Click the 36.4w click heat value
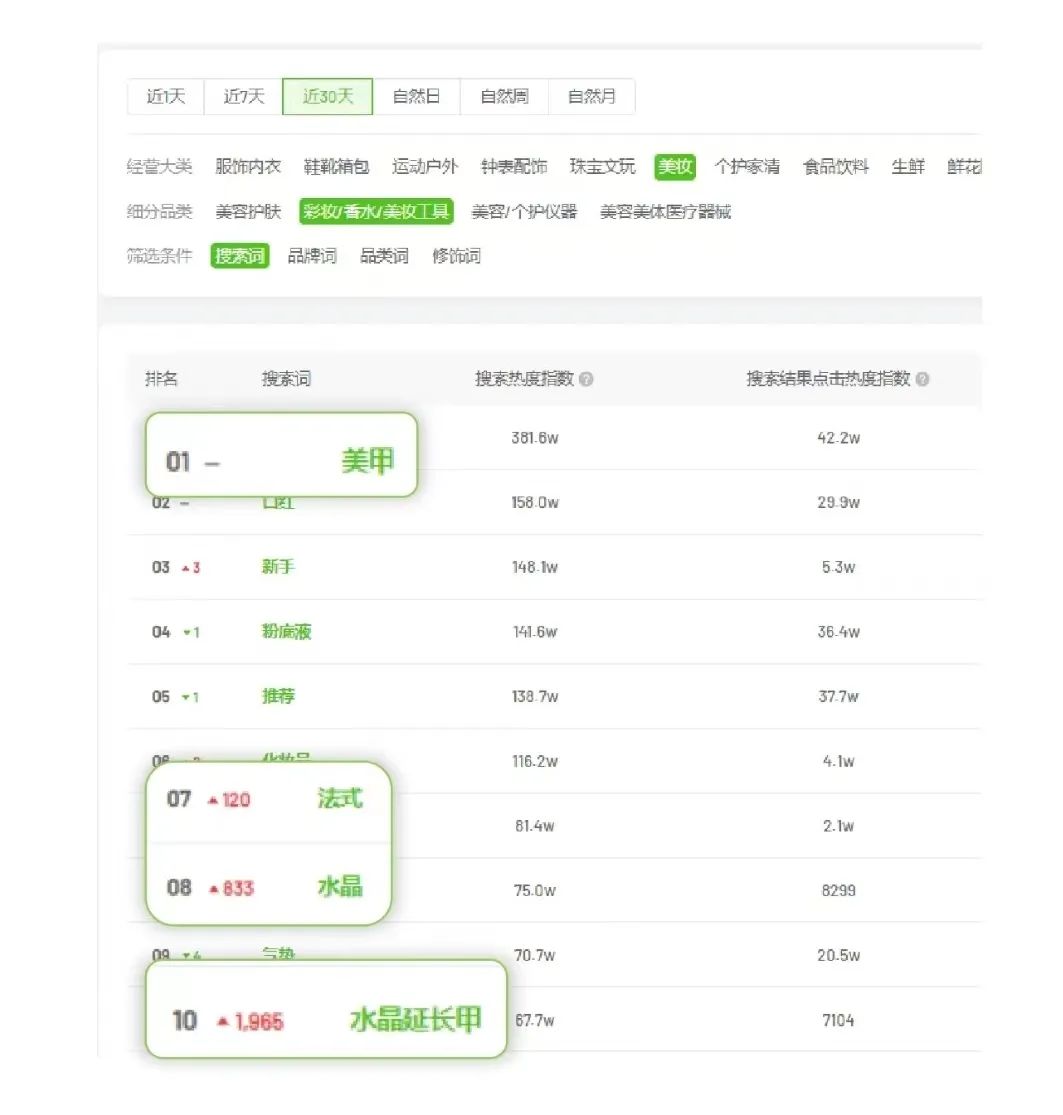The height and width of the screenshot is (1115, 1063). point(838,632)
